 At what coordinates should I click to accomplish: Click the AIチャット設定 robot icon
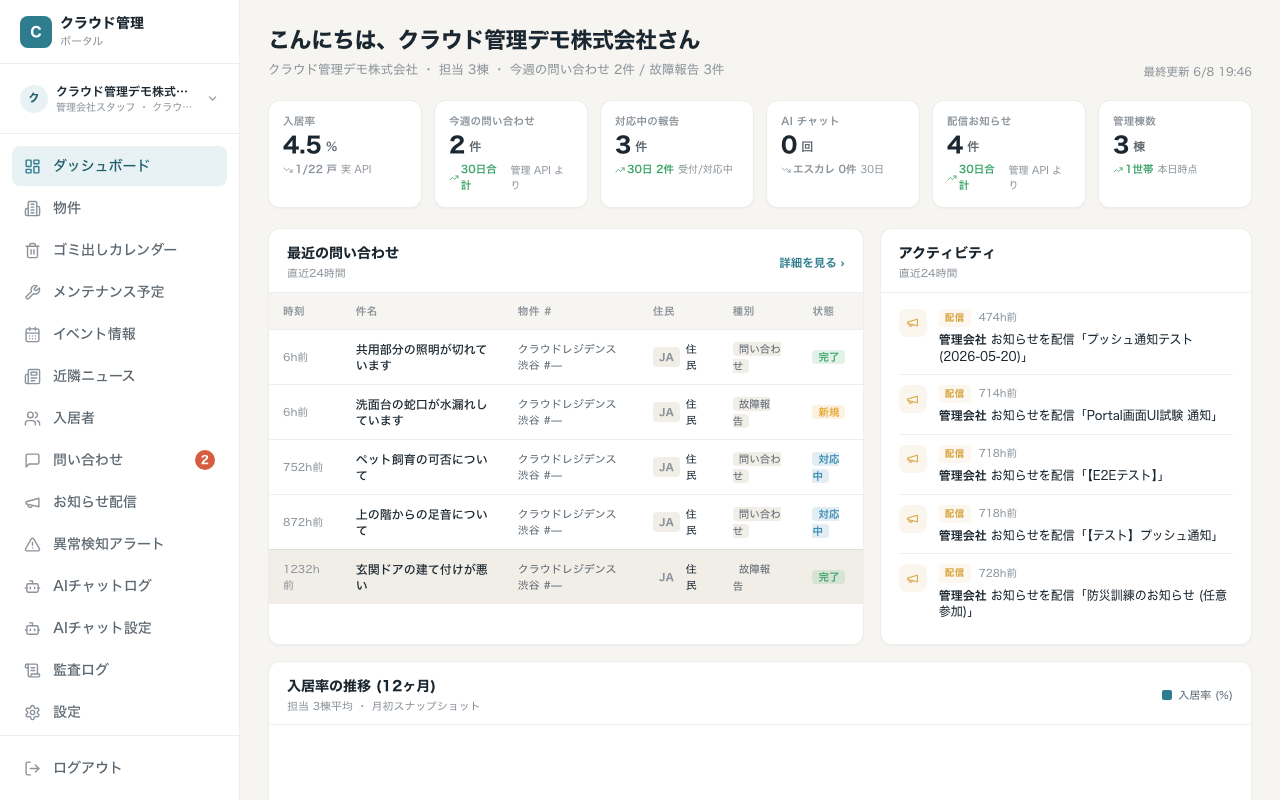point(32,628)
